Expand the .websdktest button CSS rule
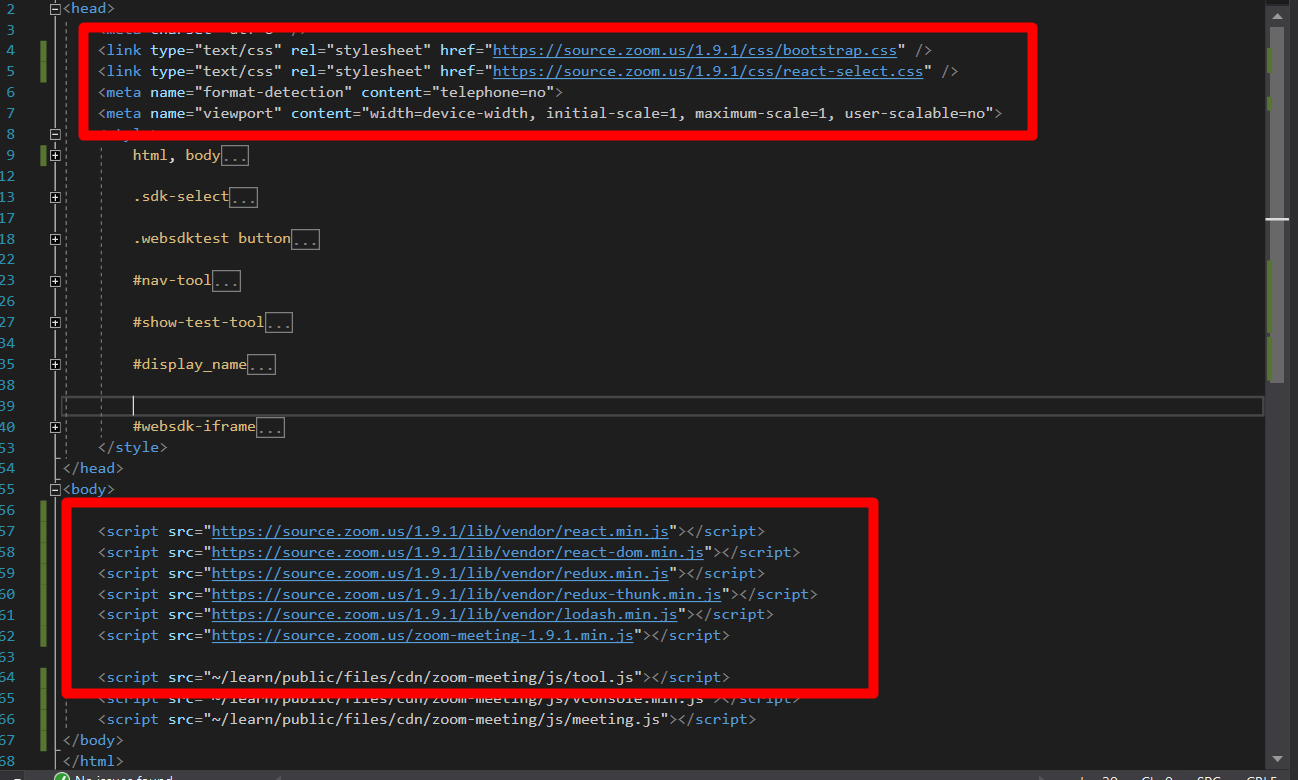The width and height of the screenshot is (1298, 780). pos(55,239)
